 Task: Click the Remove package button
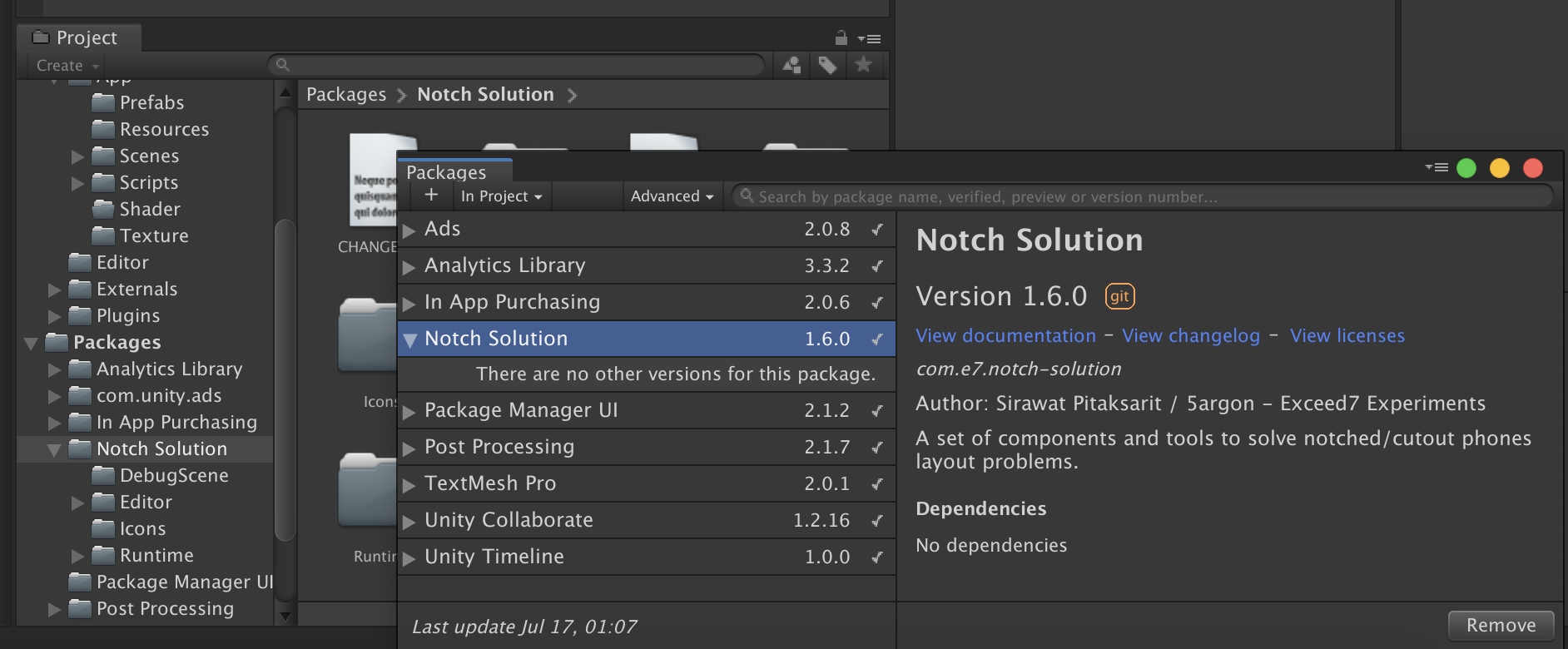[1501, 625]
